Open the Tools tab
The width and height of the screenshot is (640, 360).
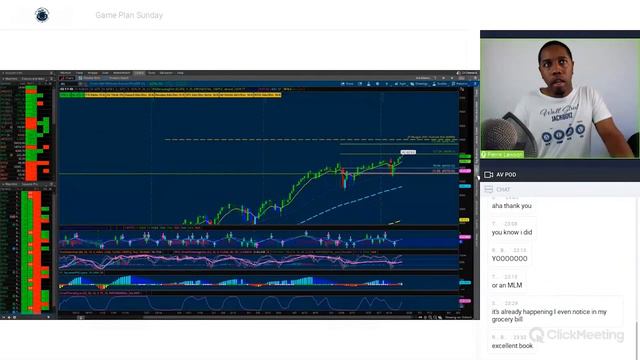(151, 73)
